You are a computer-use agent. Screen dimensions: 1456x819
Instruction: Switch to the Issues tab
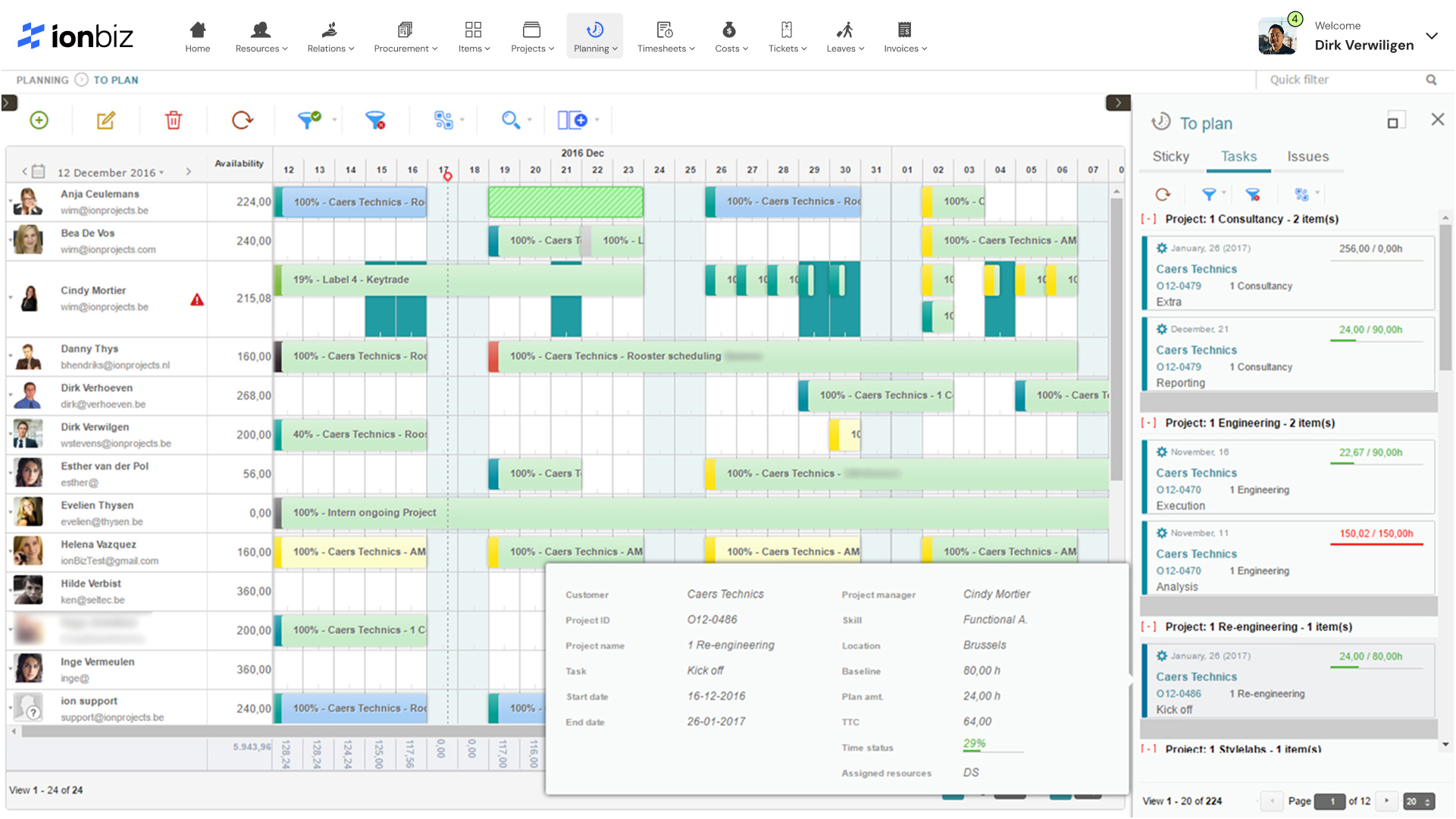(1307, 156)
